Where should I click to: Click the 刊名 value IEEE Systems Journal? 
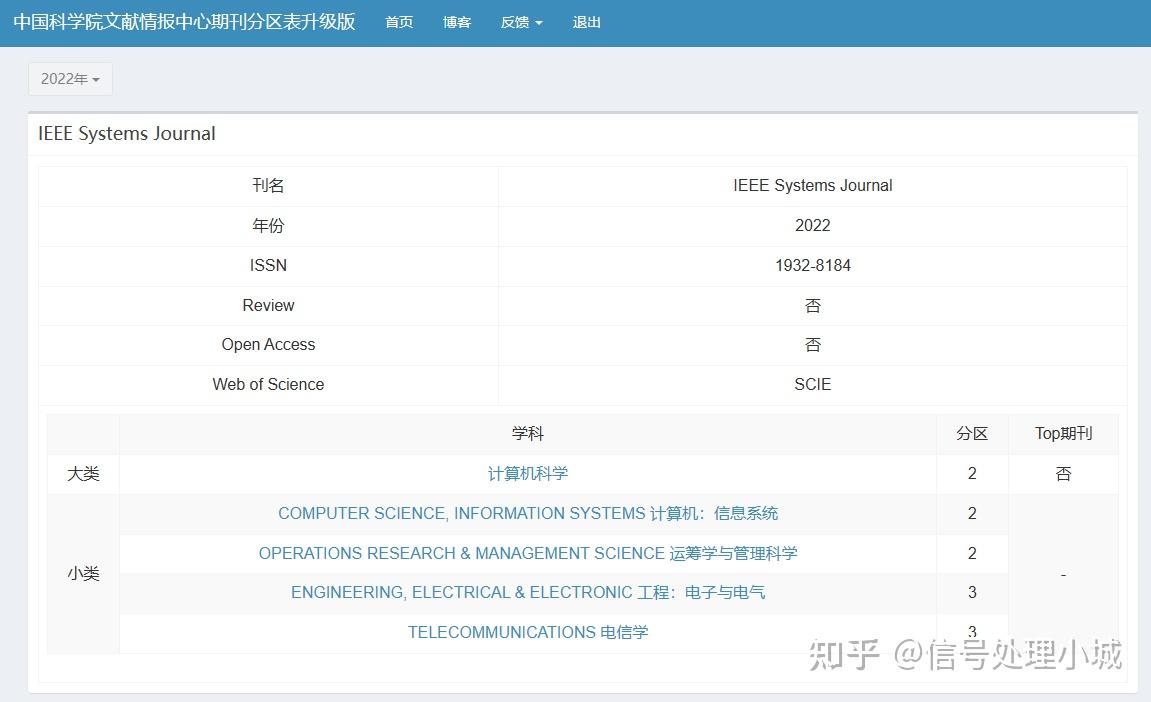tap(813, 186)
